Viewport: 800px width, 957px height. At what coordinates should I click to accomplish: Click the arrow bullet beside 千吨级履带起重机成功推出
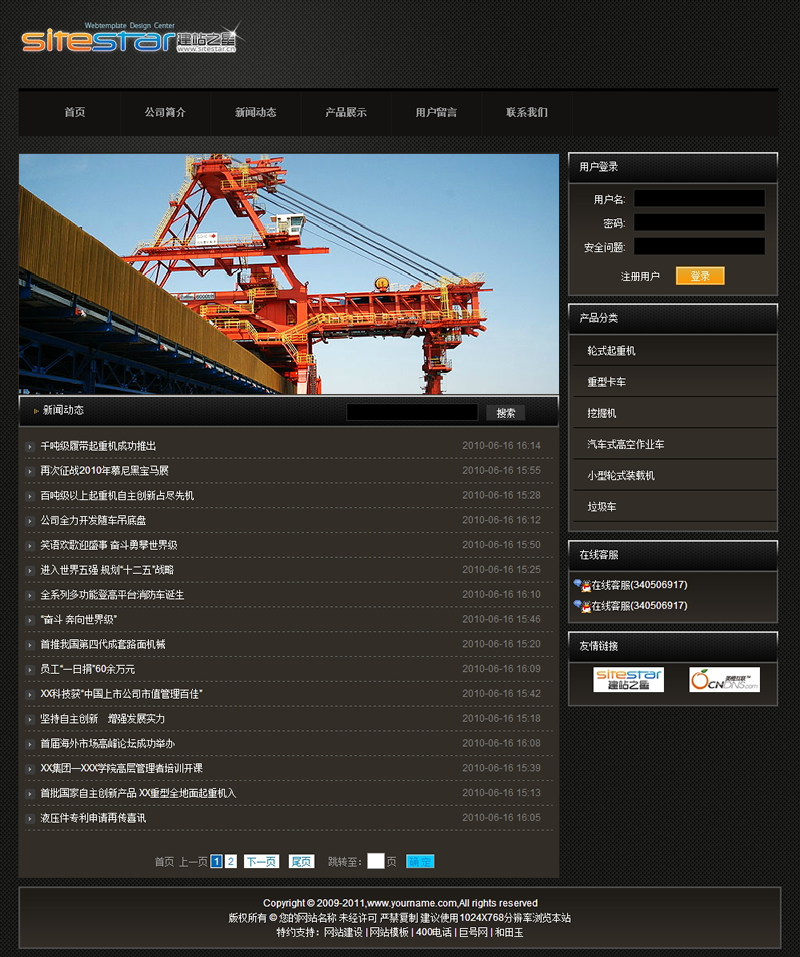[30, 446]
